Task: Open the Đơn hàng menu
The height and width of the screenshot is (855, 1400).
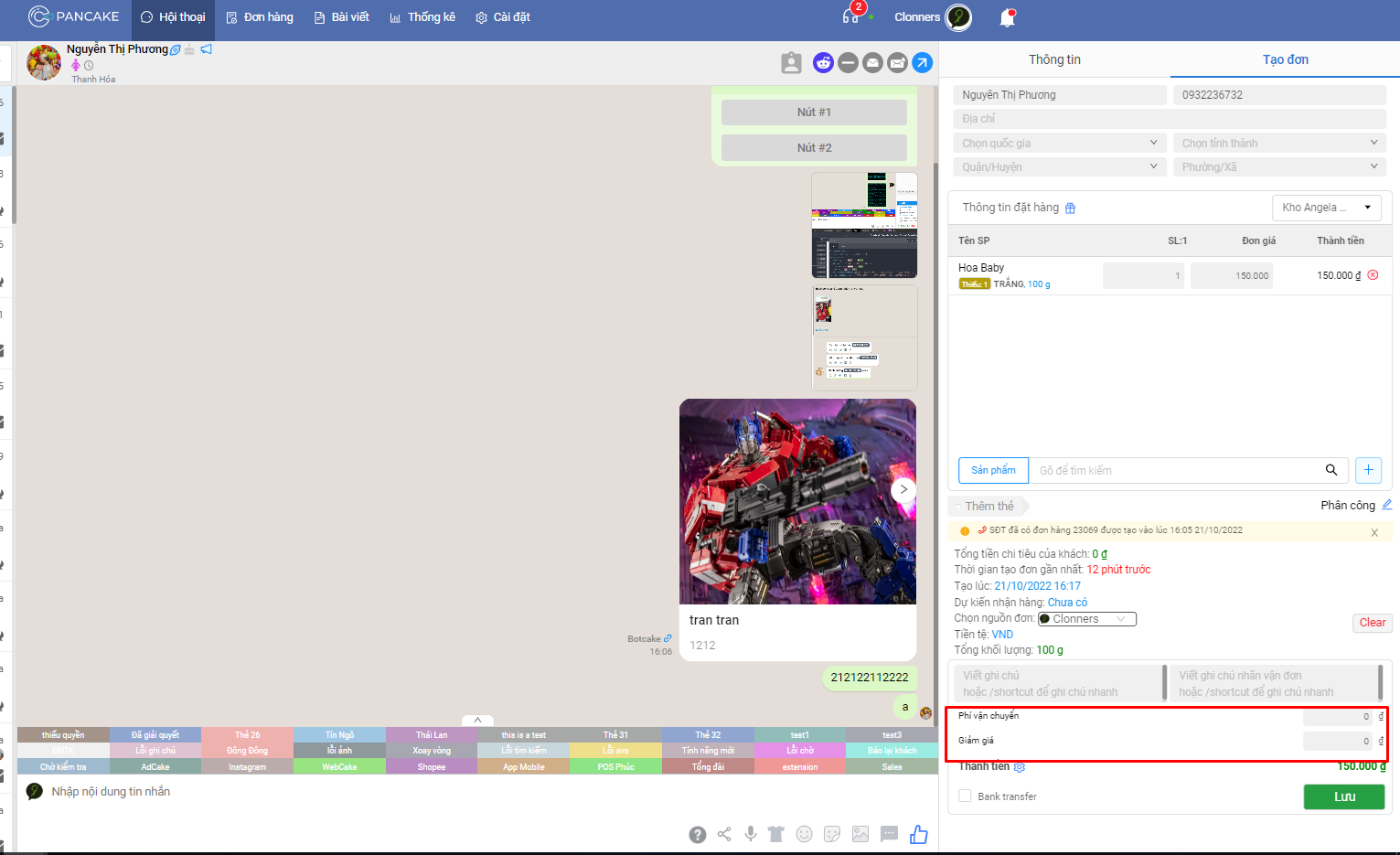Action: (x=260, y=17)
